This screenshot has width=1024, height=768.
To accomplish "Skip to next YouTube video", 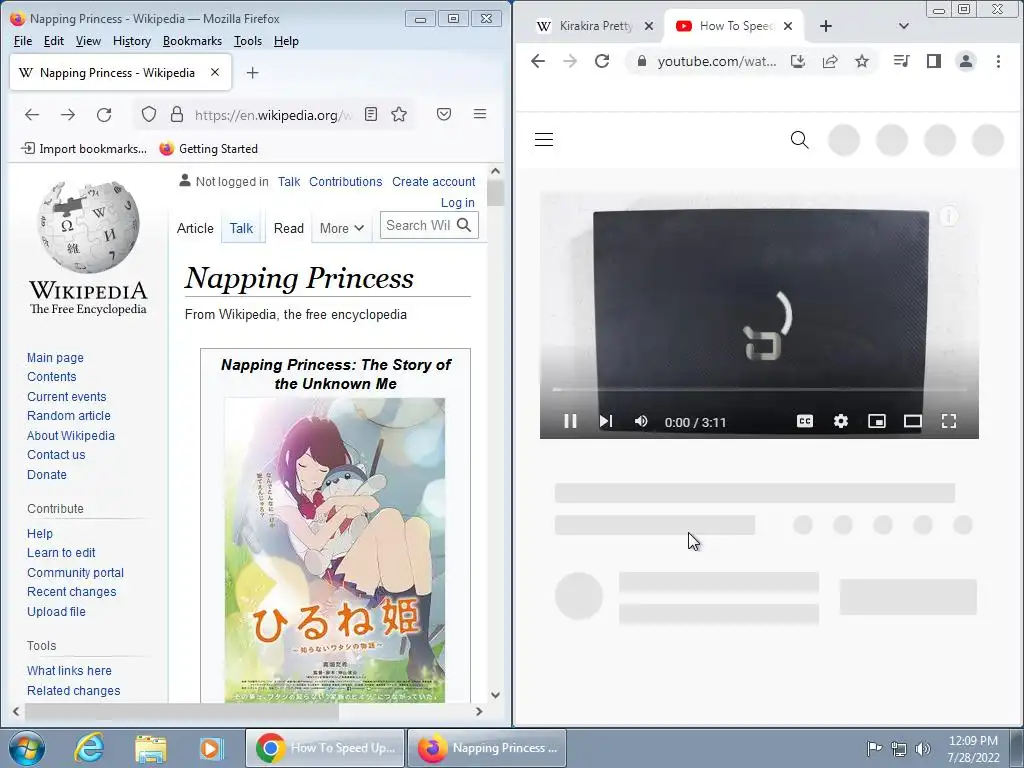I will (x=606, y=421).
